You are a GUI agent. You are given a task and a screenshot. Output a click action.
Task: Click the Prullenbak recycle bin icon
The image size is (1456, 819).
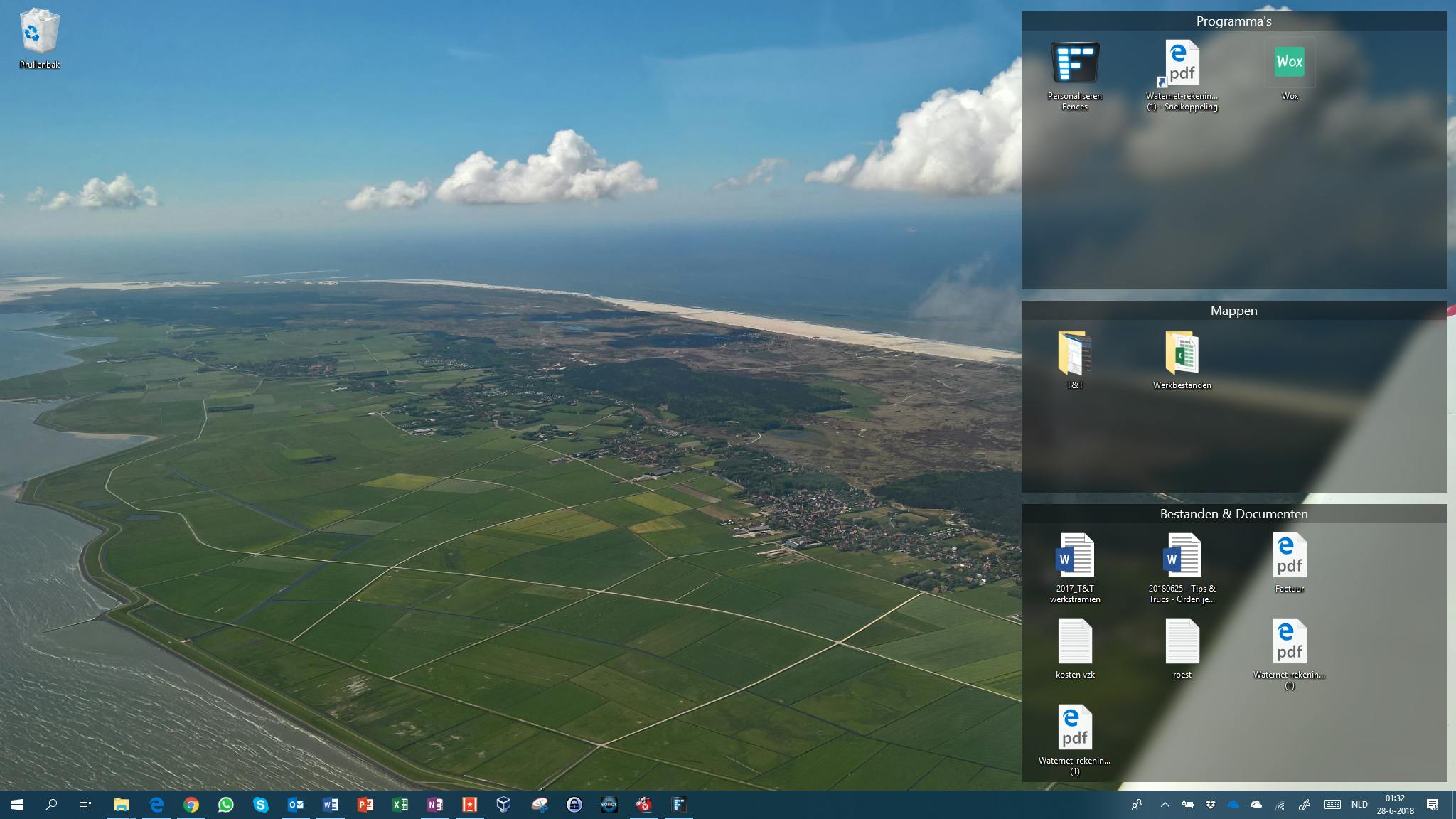click(40, 33)
